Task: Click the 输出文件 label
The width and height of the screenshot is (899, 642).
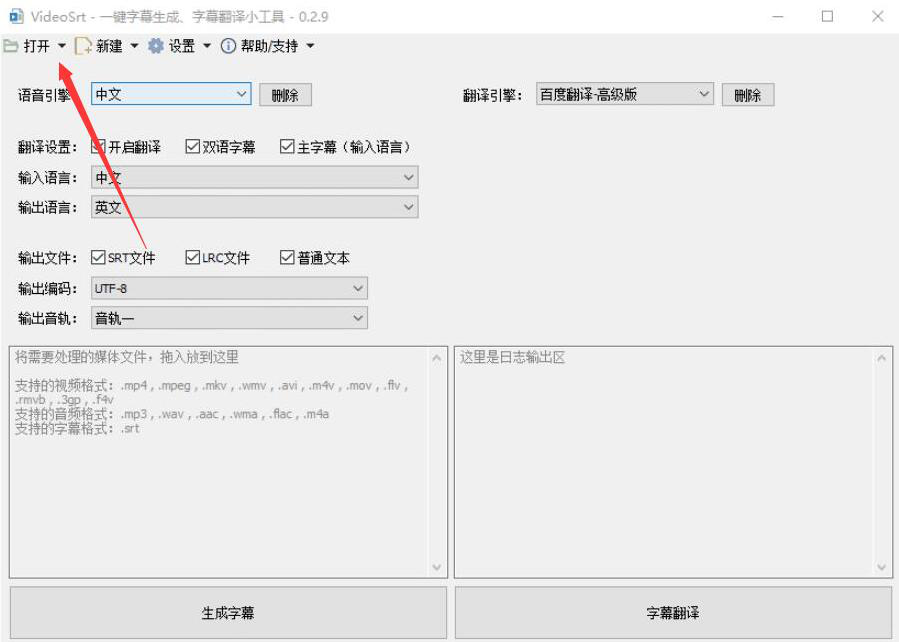Action: 48,258
